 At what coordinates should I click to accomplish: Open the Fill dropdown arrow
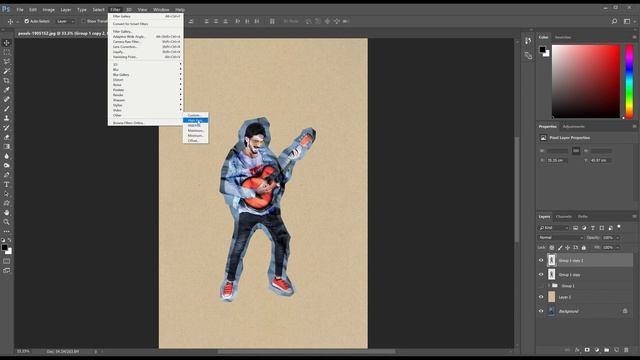(x=618, y=248)
